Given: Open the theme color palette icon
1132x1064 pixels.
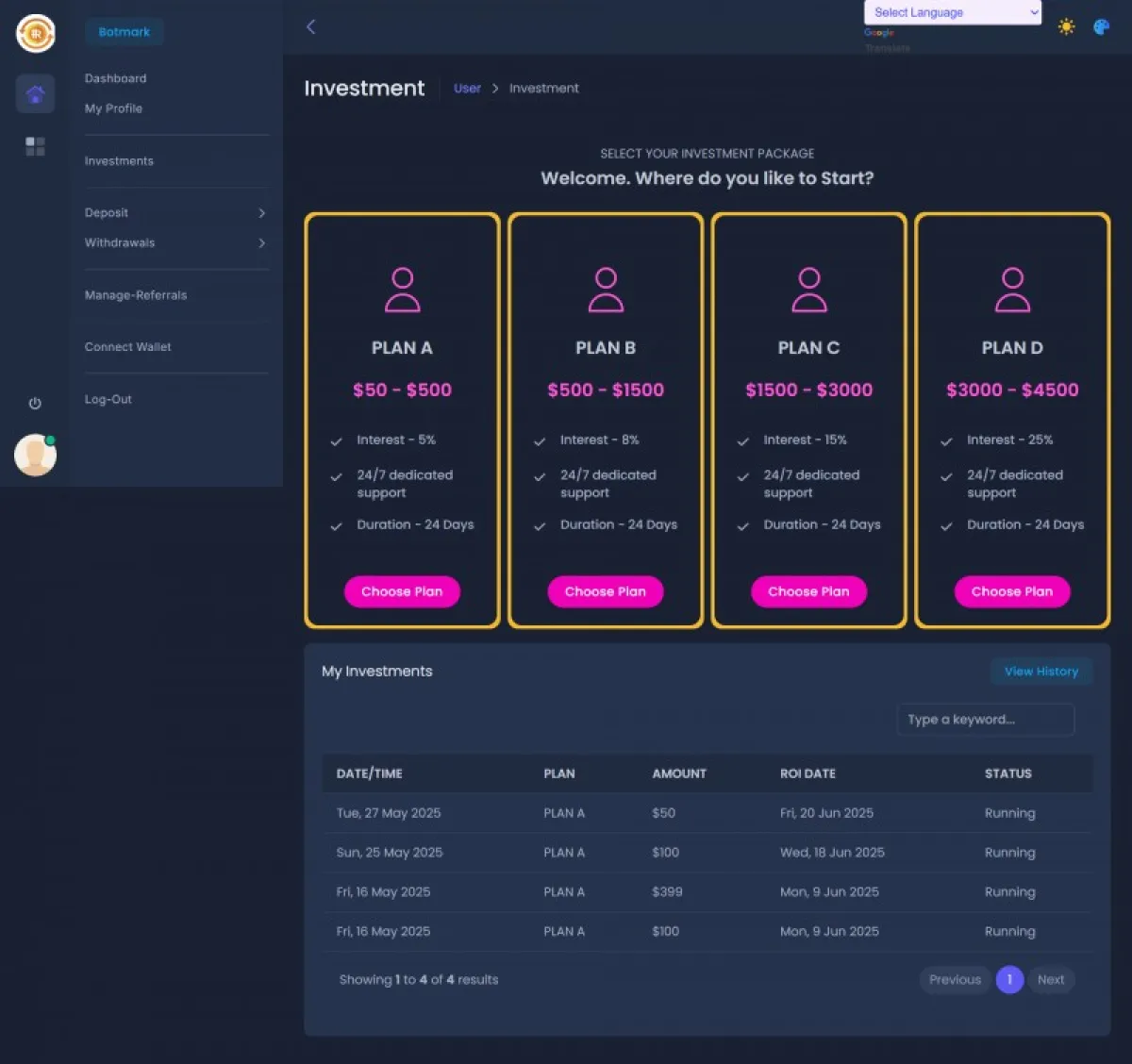Looking at the screenshot, I should pos(1101,26).
